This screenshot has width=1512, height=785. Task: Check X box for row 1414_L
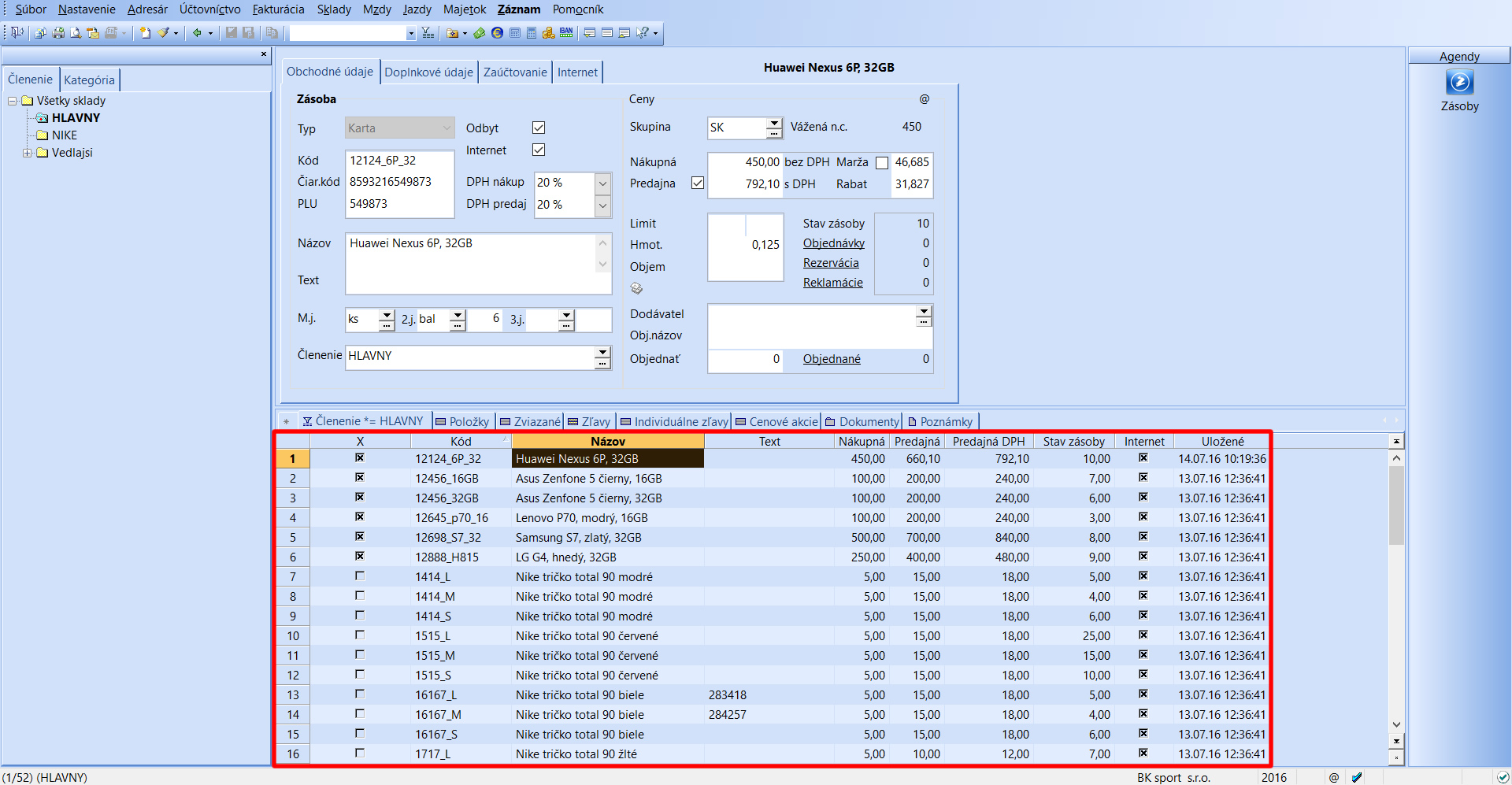tap(360, 576)
